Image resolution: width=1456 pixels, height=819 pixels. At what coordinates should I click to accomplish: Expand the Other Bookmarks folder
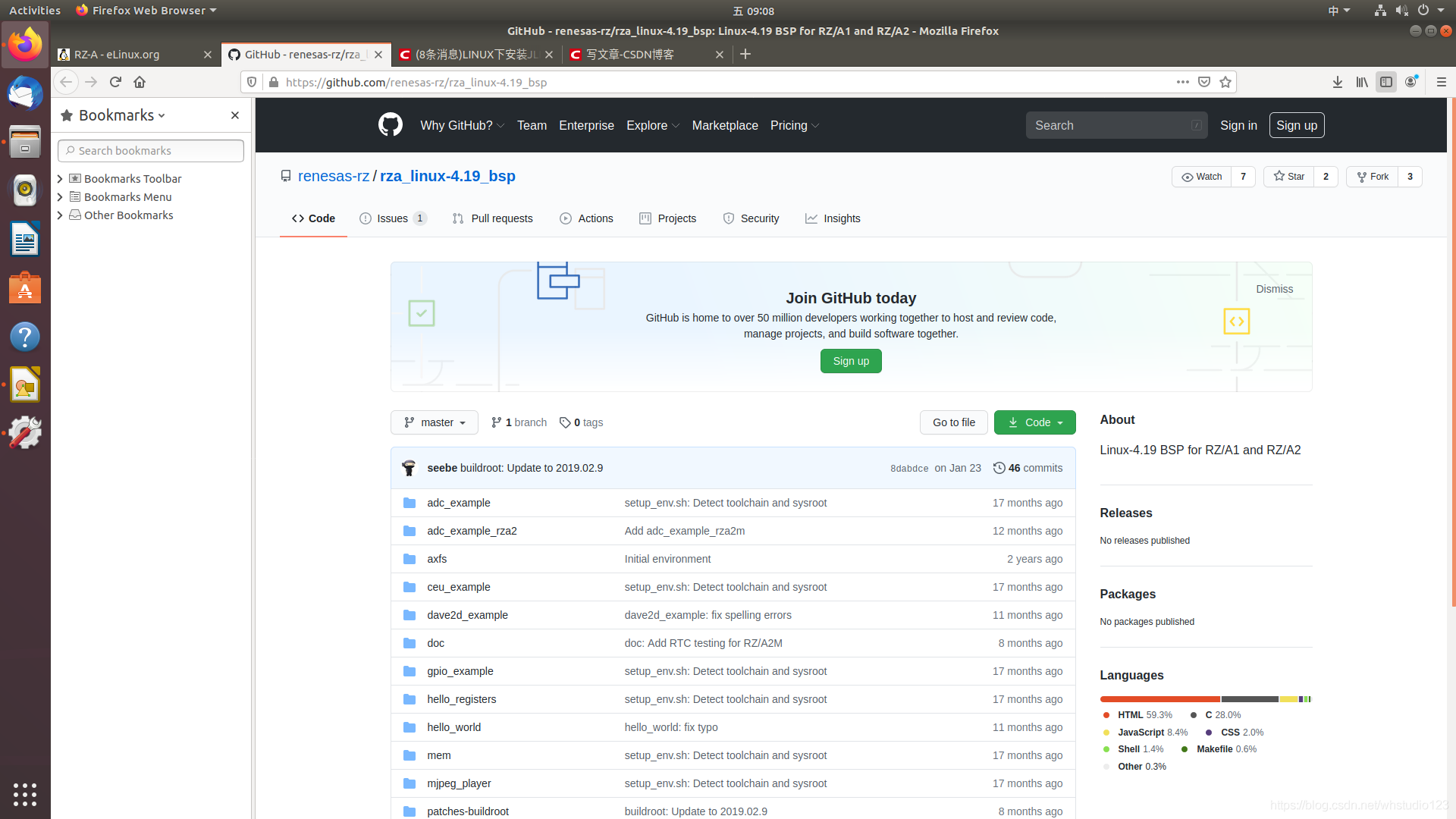point(60,215)
